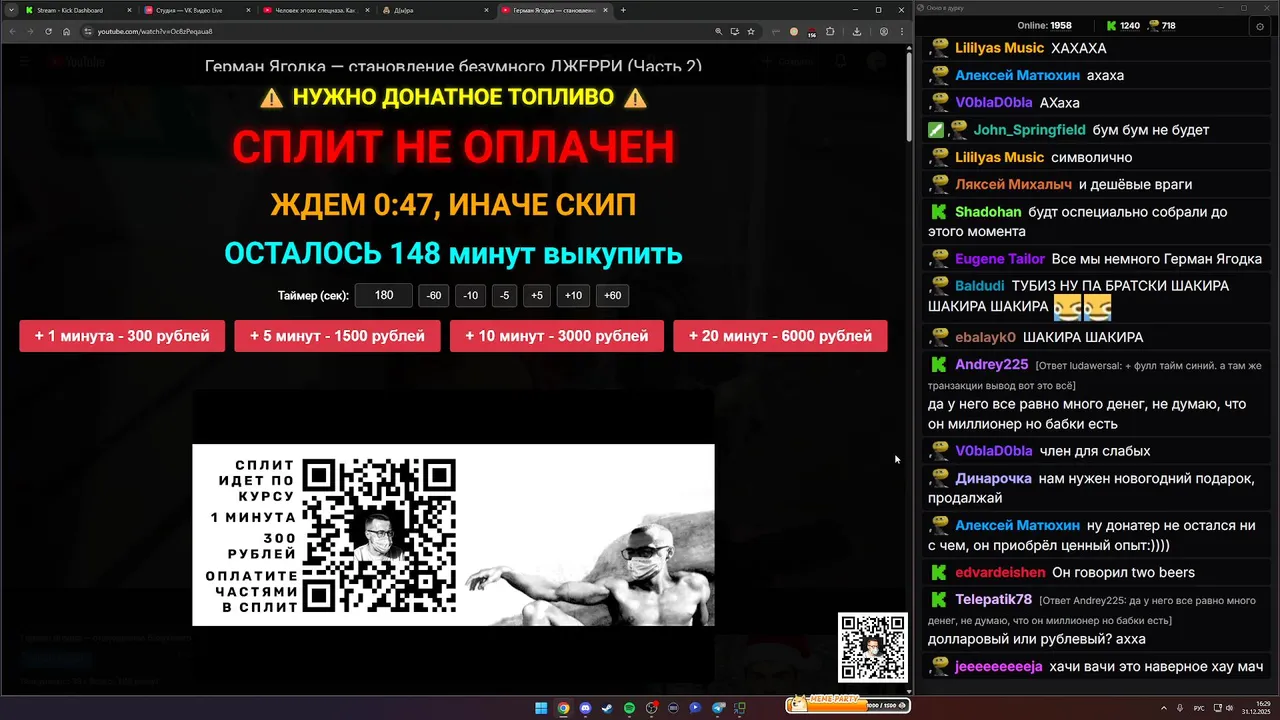
Task: Open Telegram from the taskbar
Action: pos(718,708)
